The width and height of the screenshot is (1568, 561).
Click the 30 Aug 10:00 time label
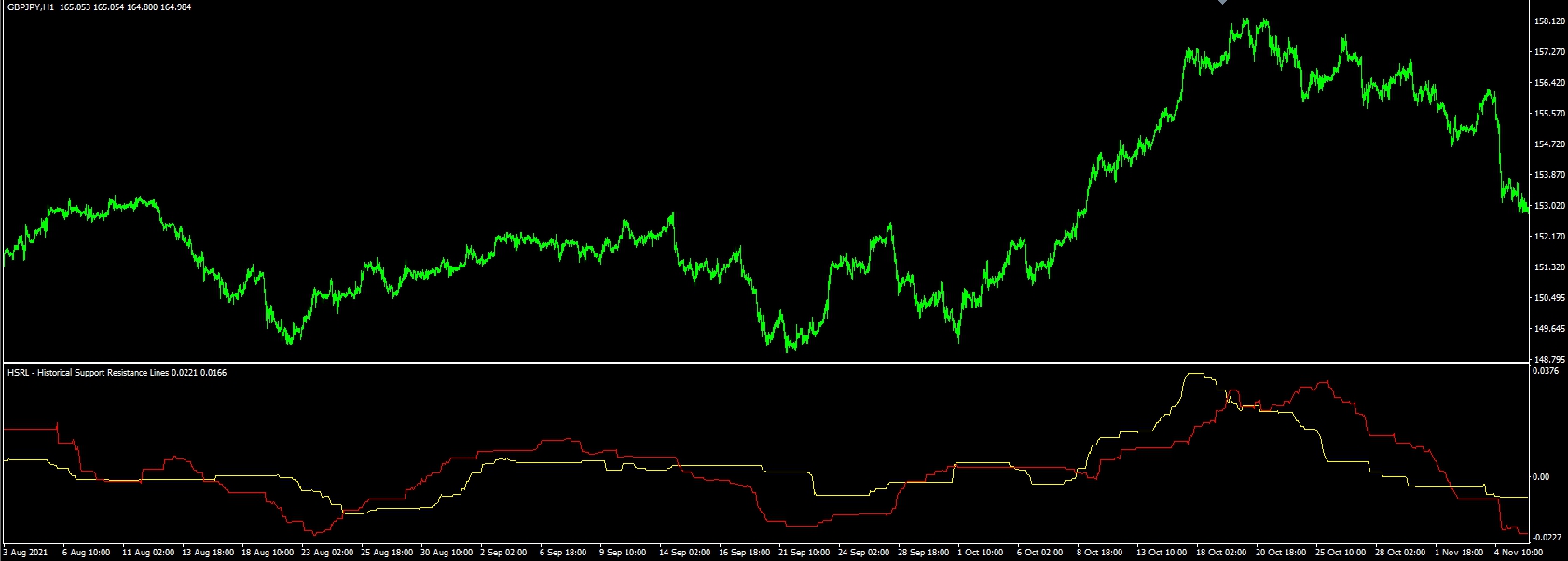pyautogui.click(x=447, y=553)
